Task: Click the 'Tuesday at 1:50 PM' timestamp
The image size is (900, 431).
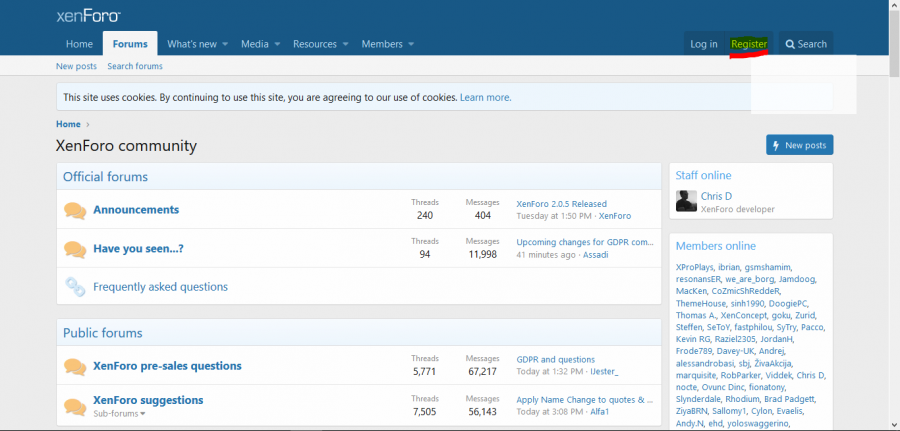Action: coord(554,216)
